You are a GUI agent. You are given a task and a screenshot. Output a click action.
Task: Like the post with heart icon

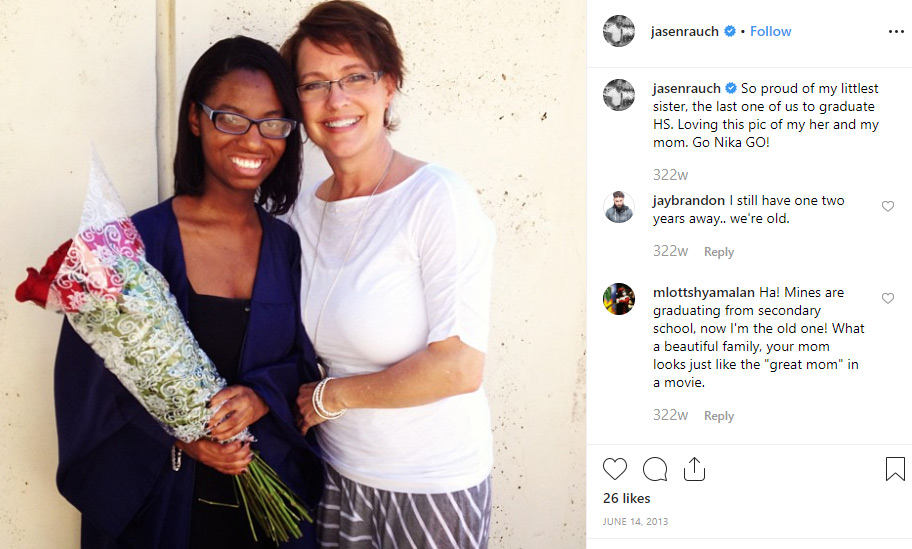(615, 469)
